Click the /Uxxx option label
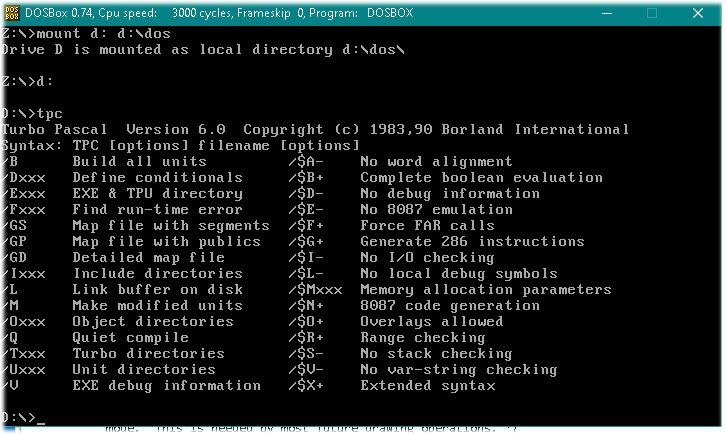The image size is (726, 434). point(24,370)
